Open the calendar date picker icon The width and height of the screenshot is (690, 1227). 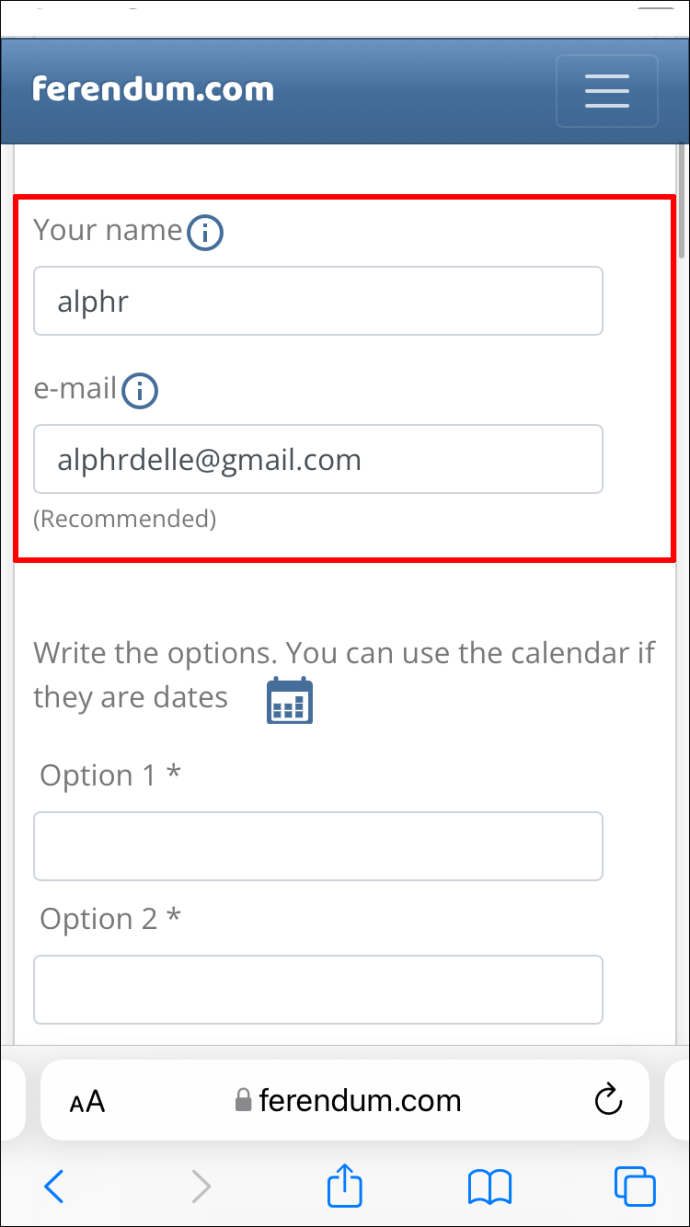[x=290, y=700]
